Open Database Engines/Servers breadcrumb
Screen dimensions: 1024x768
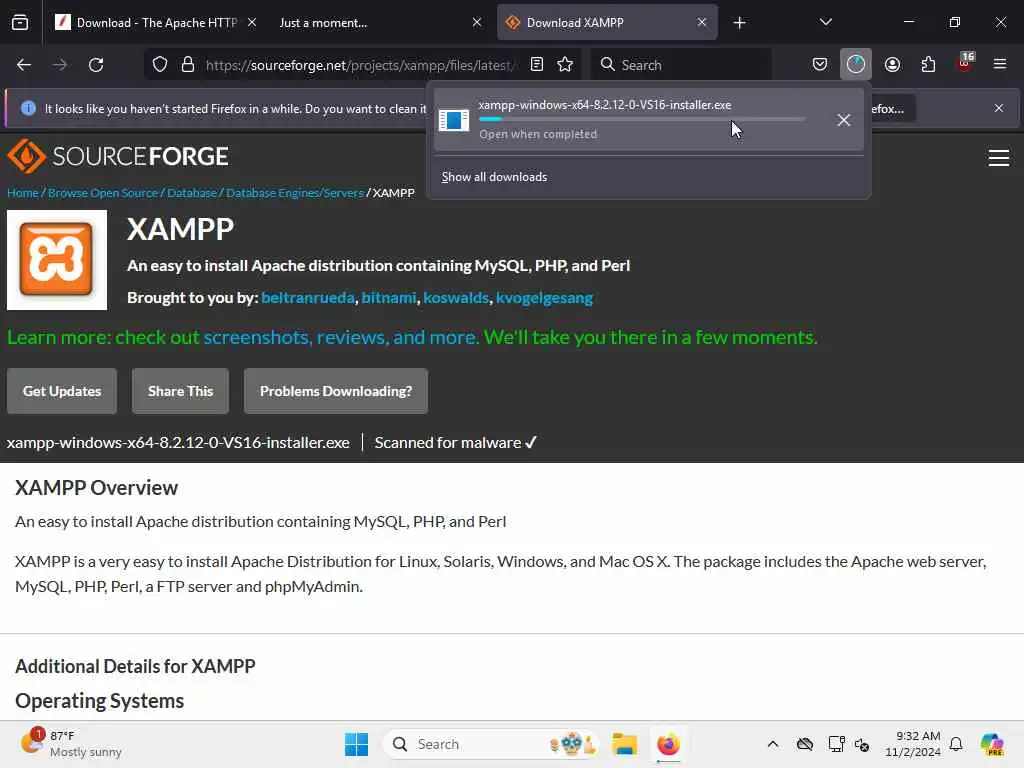click(x=295, y=193)
